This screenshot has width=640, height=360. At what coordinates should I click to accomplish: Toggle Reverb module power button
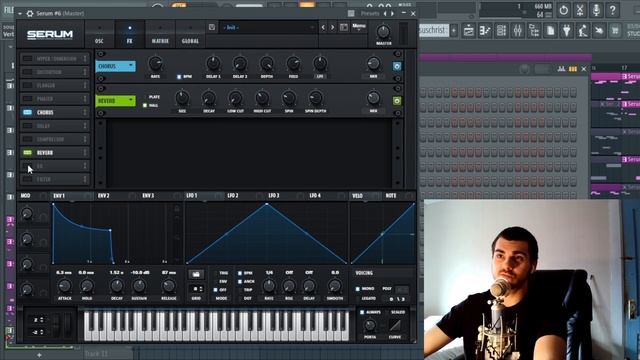tap(397, 101)
